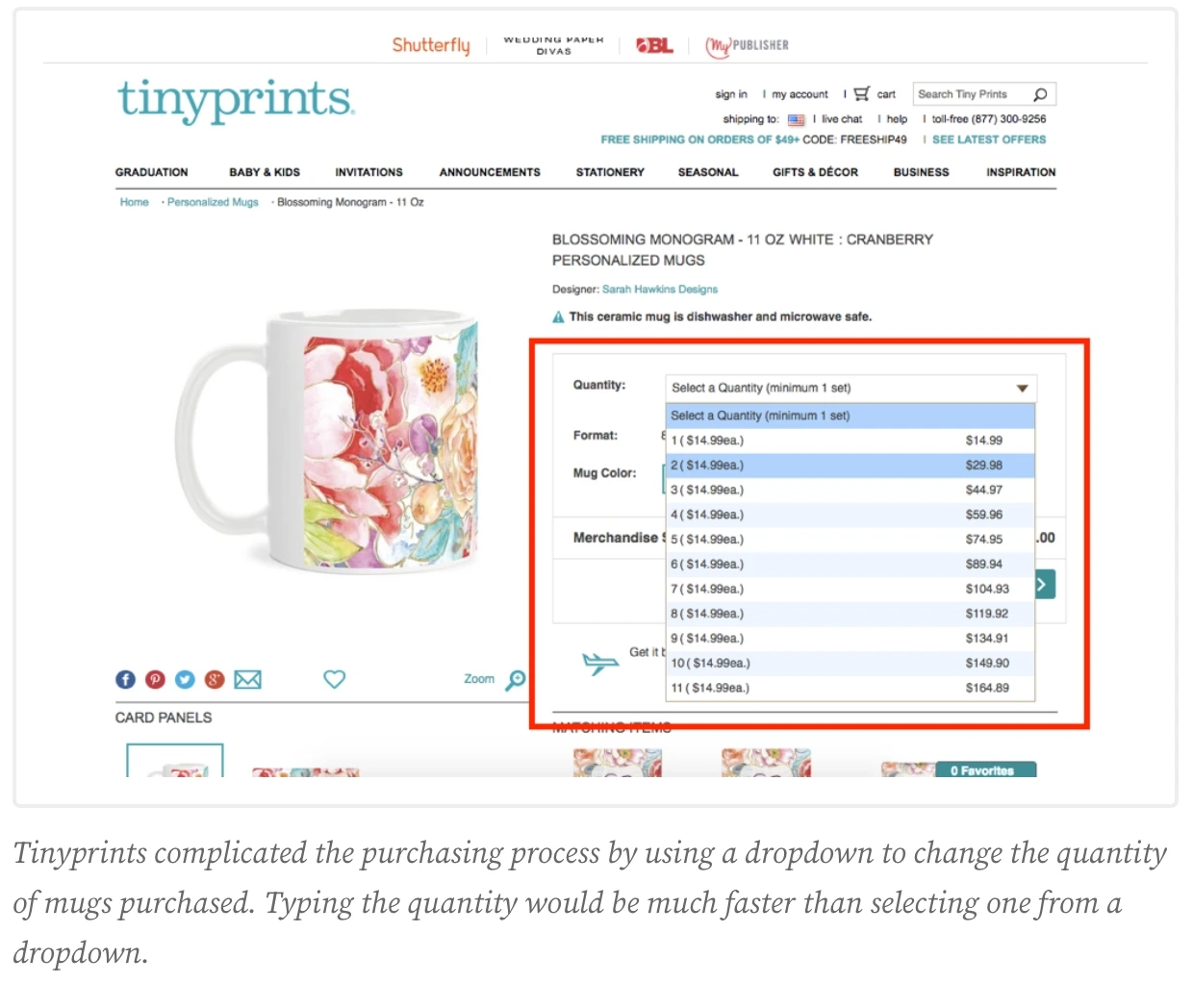Email this product via envelope icon
The image size is (1193, 1008).
click(x=248, y=680)
